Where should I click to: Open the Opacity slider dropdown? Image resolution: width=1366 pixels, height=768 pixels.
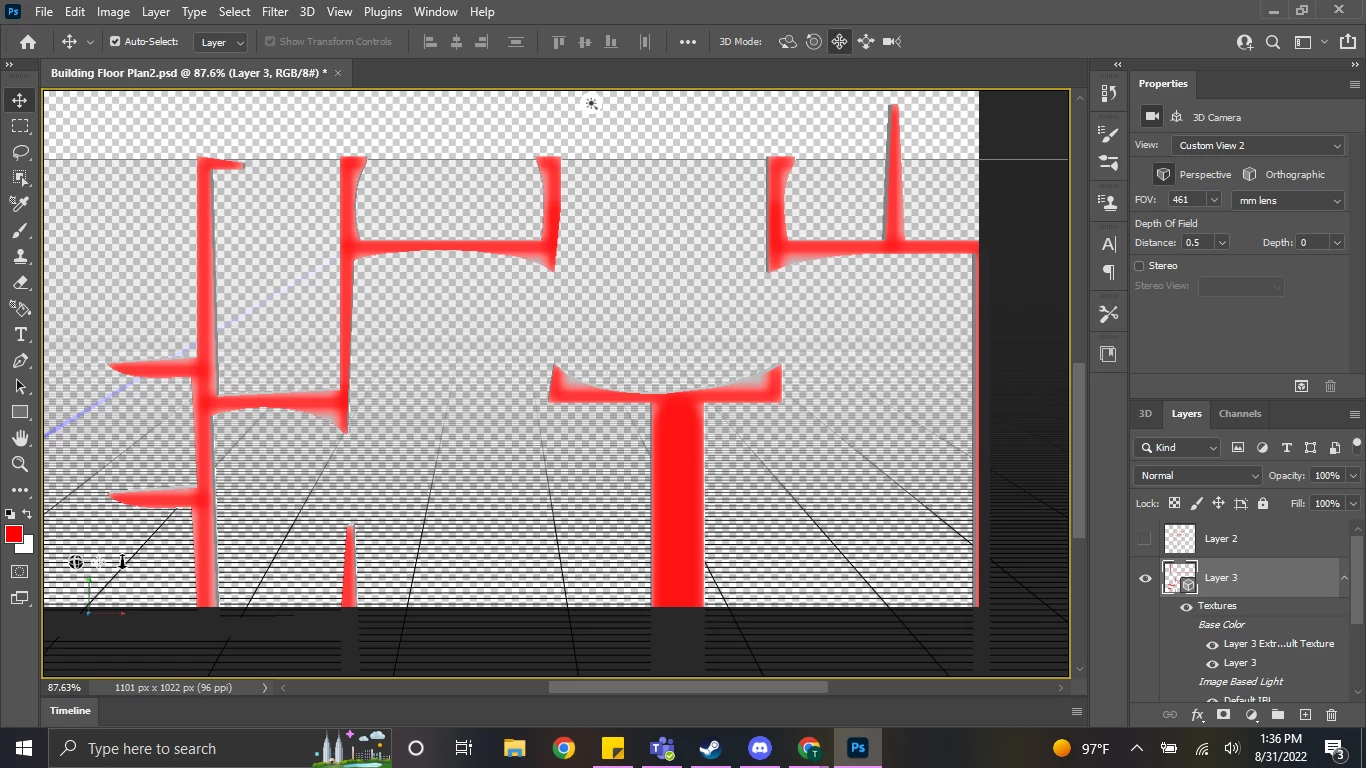point(1353,475)
